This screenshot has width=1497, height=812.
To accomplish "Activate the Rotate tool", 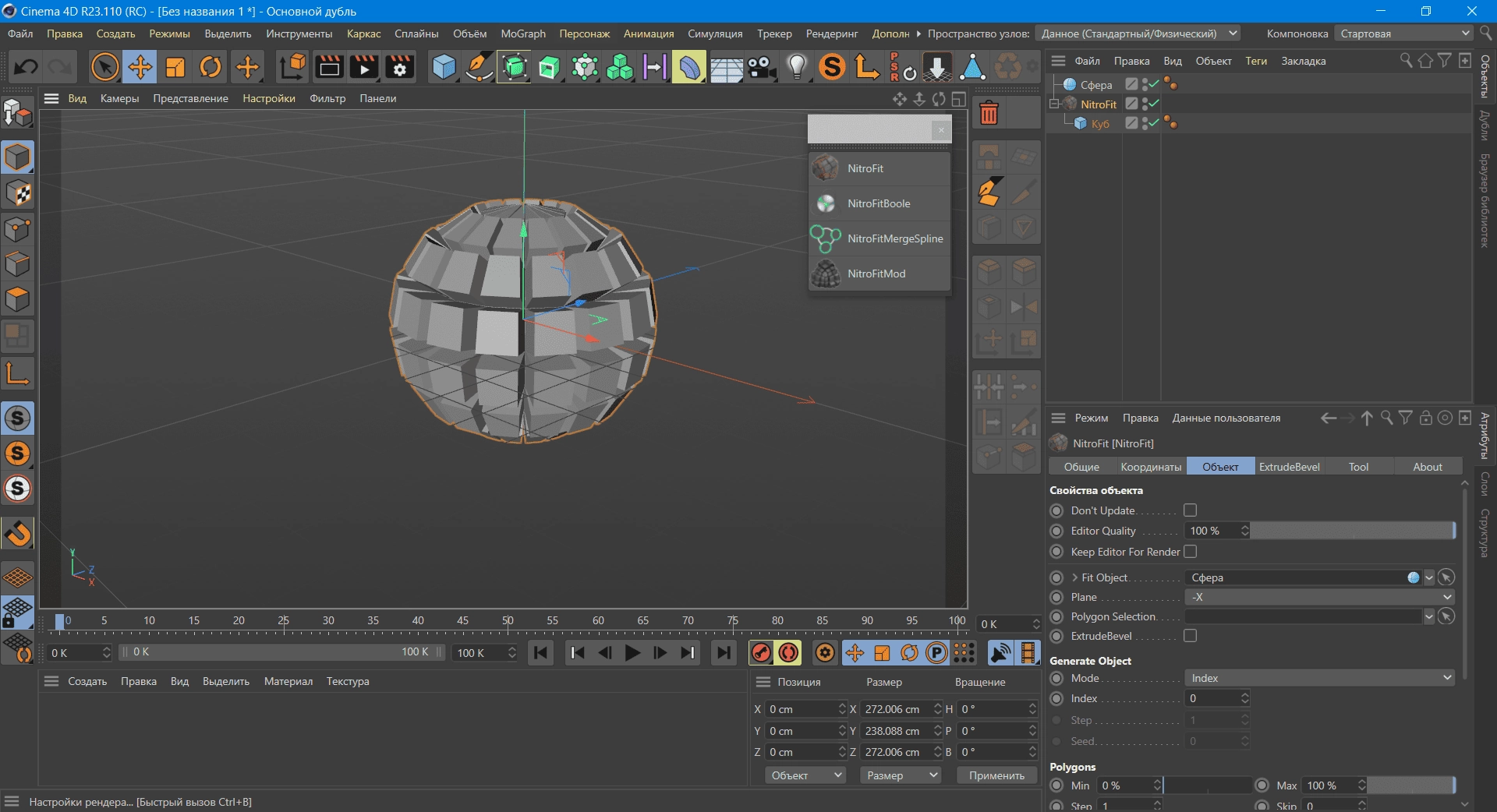I will [x=211, y=67].
